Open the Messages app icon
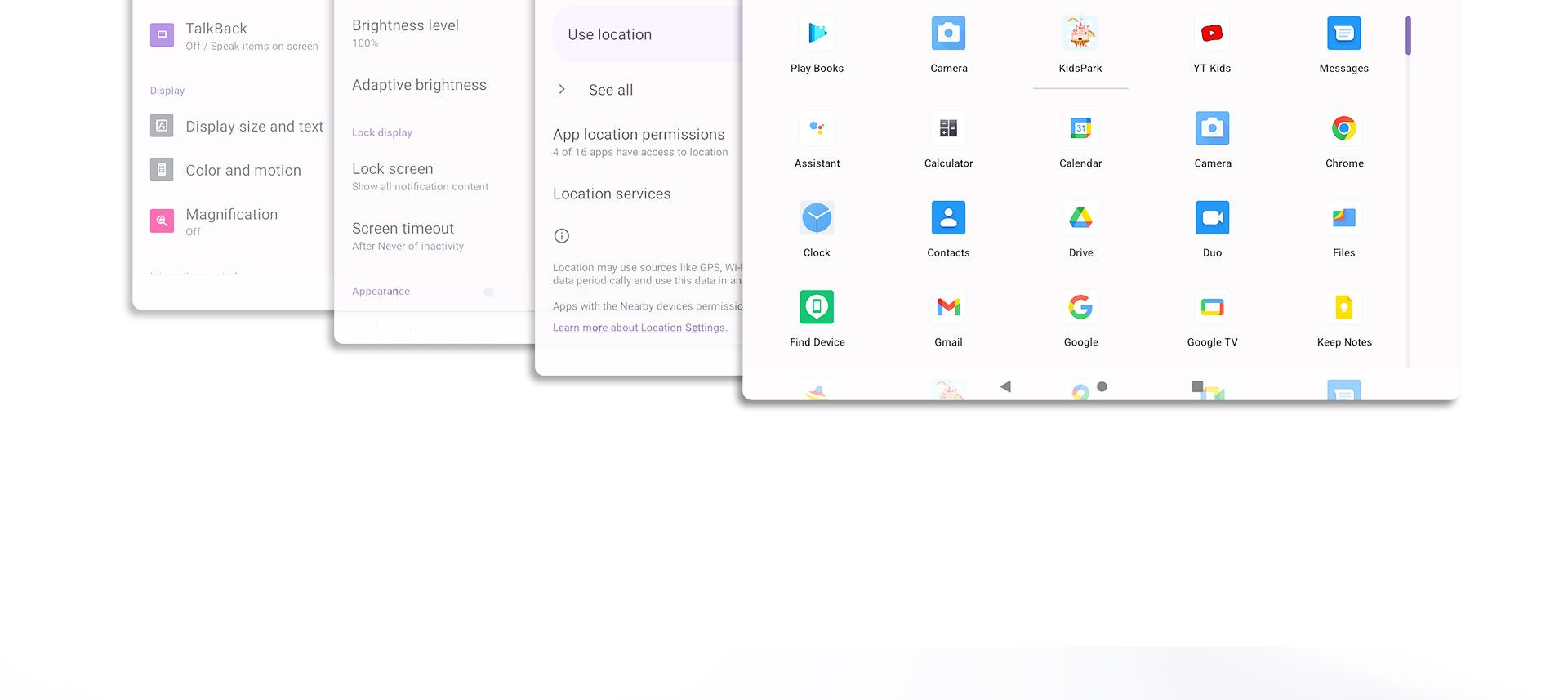This screenshot has width=1568, height=700. point(1343,34)
